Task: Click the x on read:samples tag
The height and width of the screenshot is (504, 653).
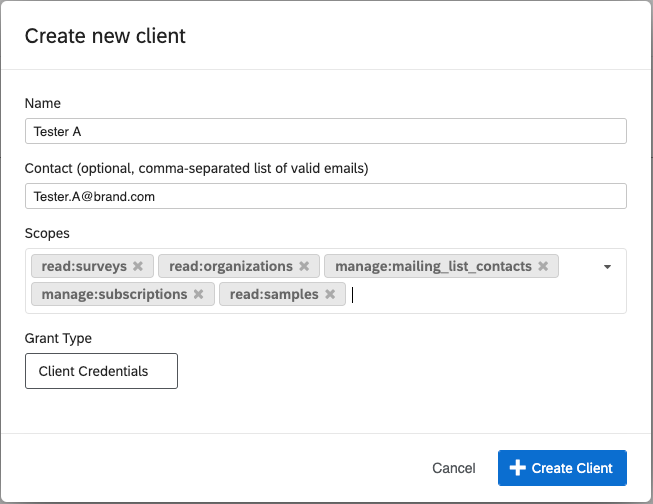Action: 330,294
